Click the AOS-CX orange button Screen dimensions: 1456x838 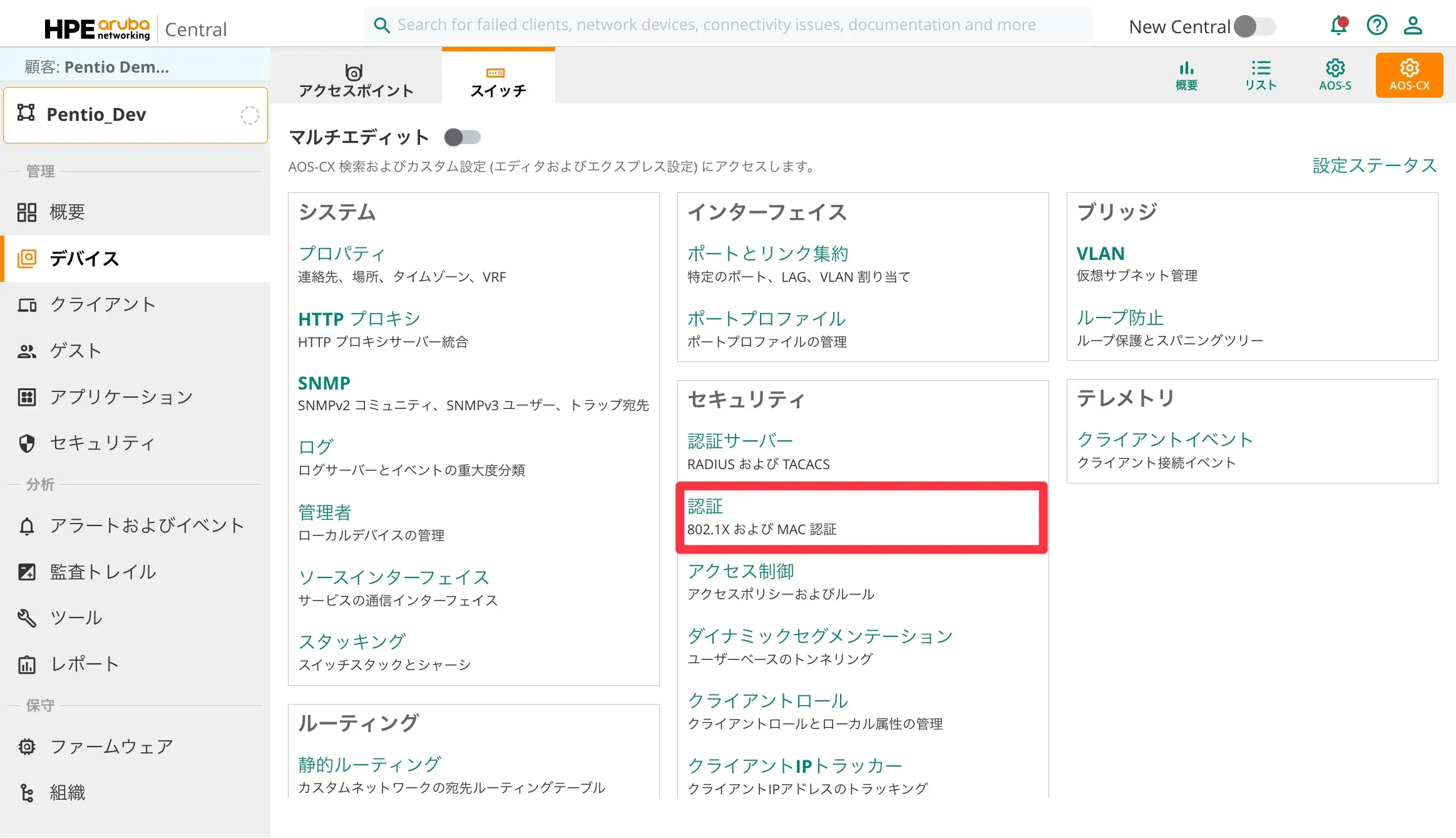pos(1408,75)
